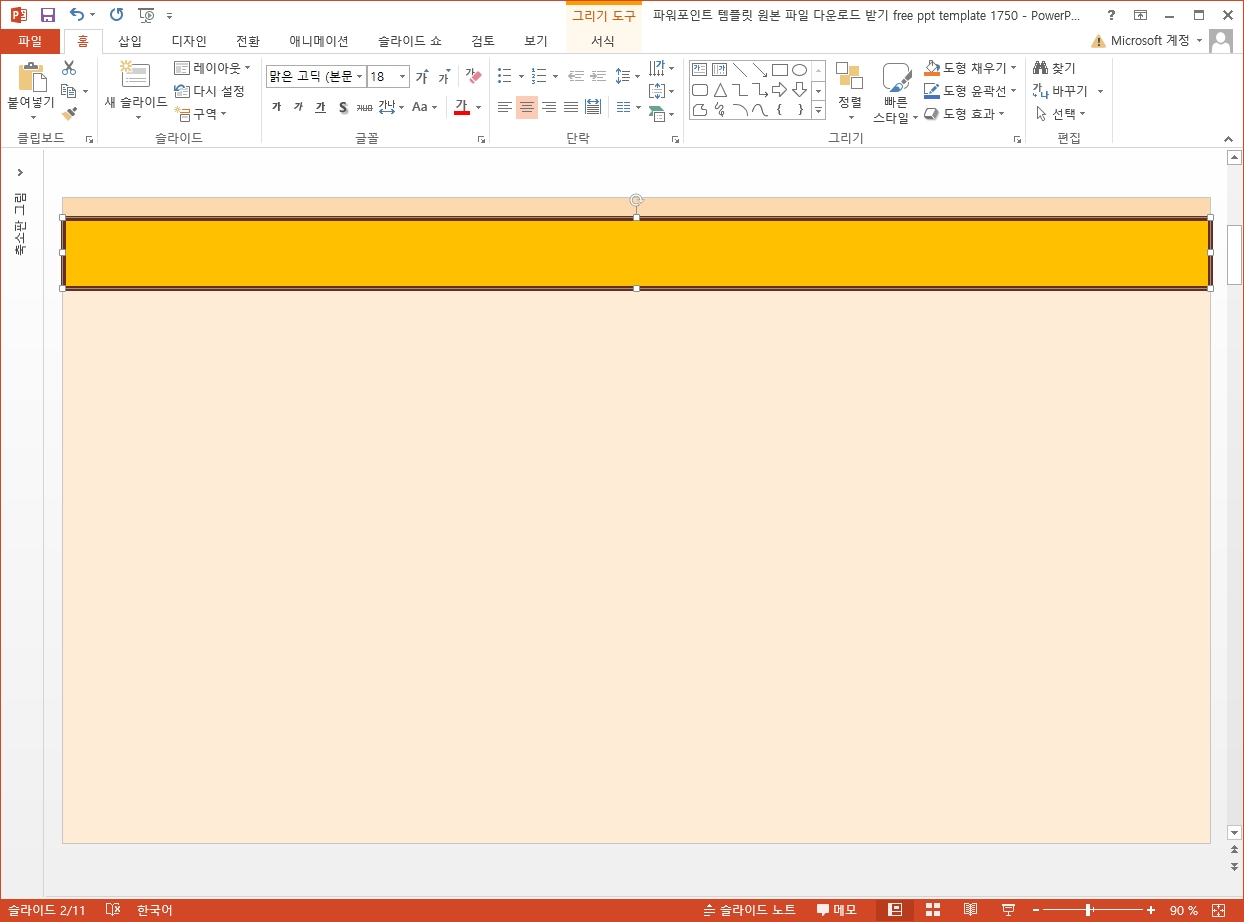Click New Slide (새 슬라이드) button

136,90
